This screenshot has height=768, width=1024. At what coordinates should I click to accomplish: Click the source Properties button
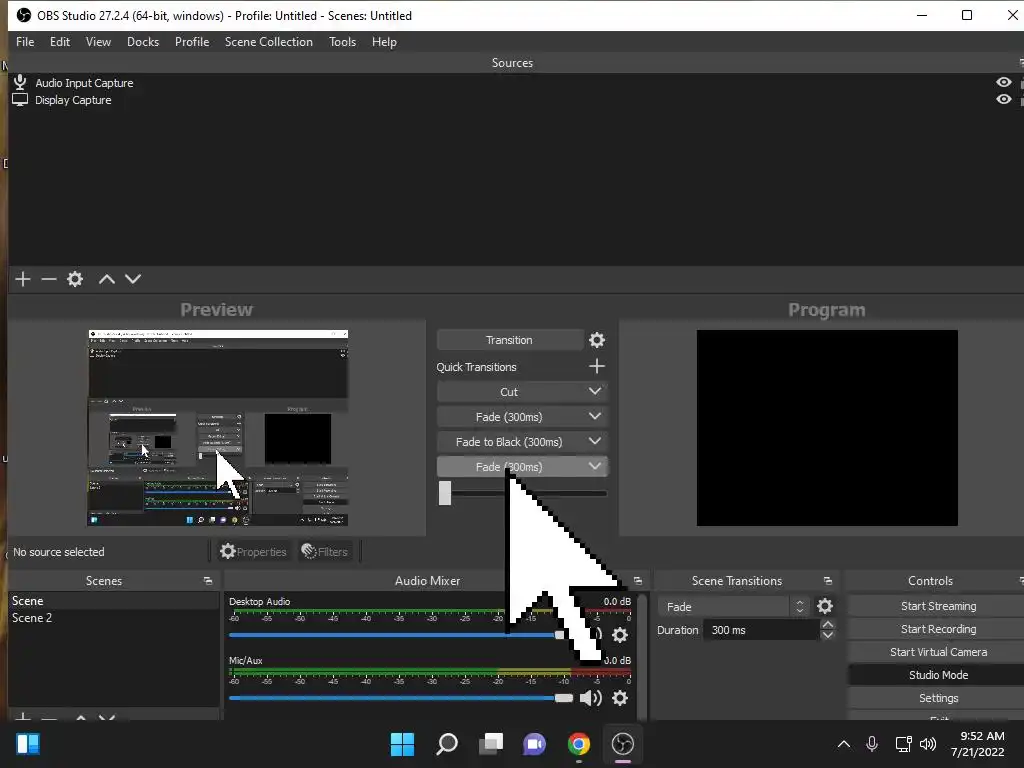253,552
